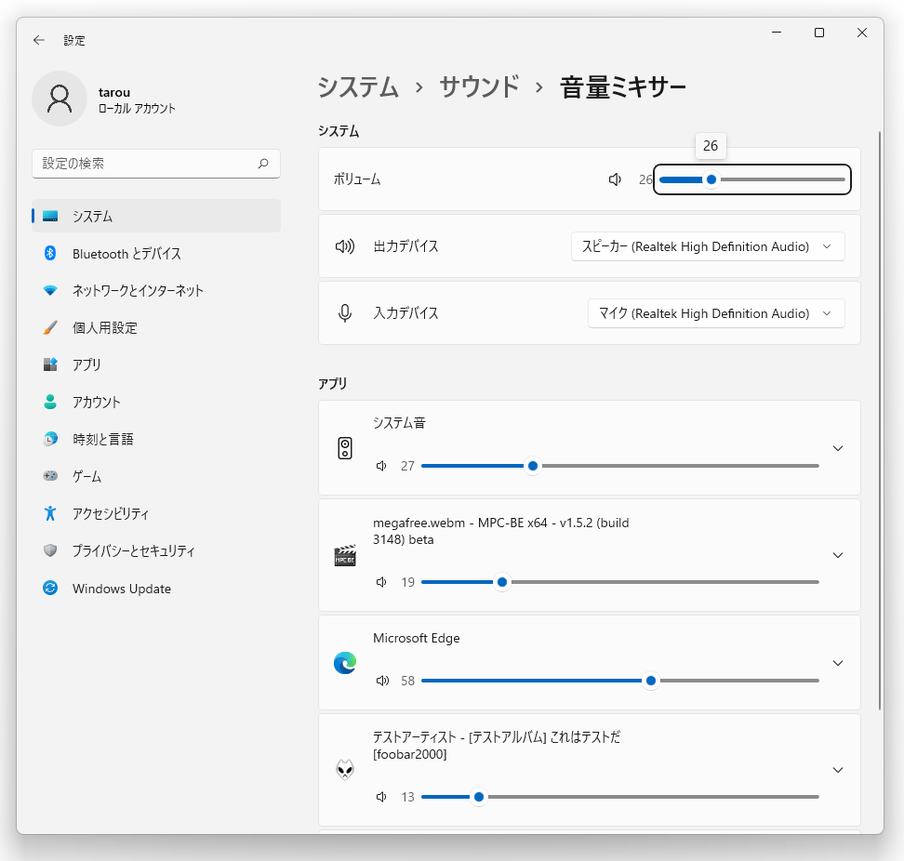This screenshot has width=904, height=861.
Task: Click the 入力デバイス microphone icon
Action: coord(345,313)
